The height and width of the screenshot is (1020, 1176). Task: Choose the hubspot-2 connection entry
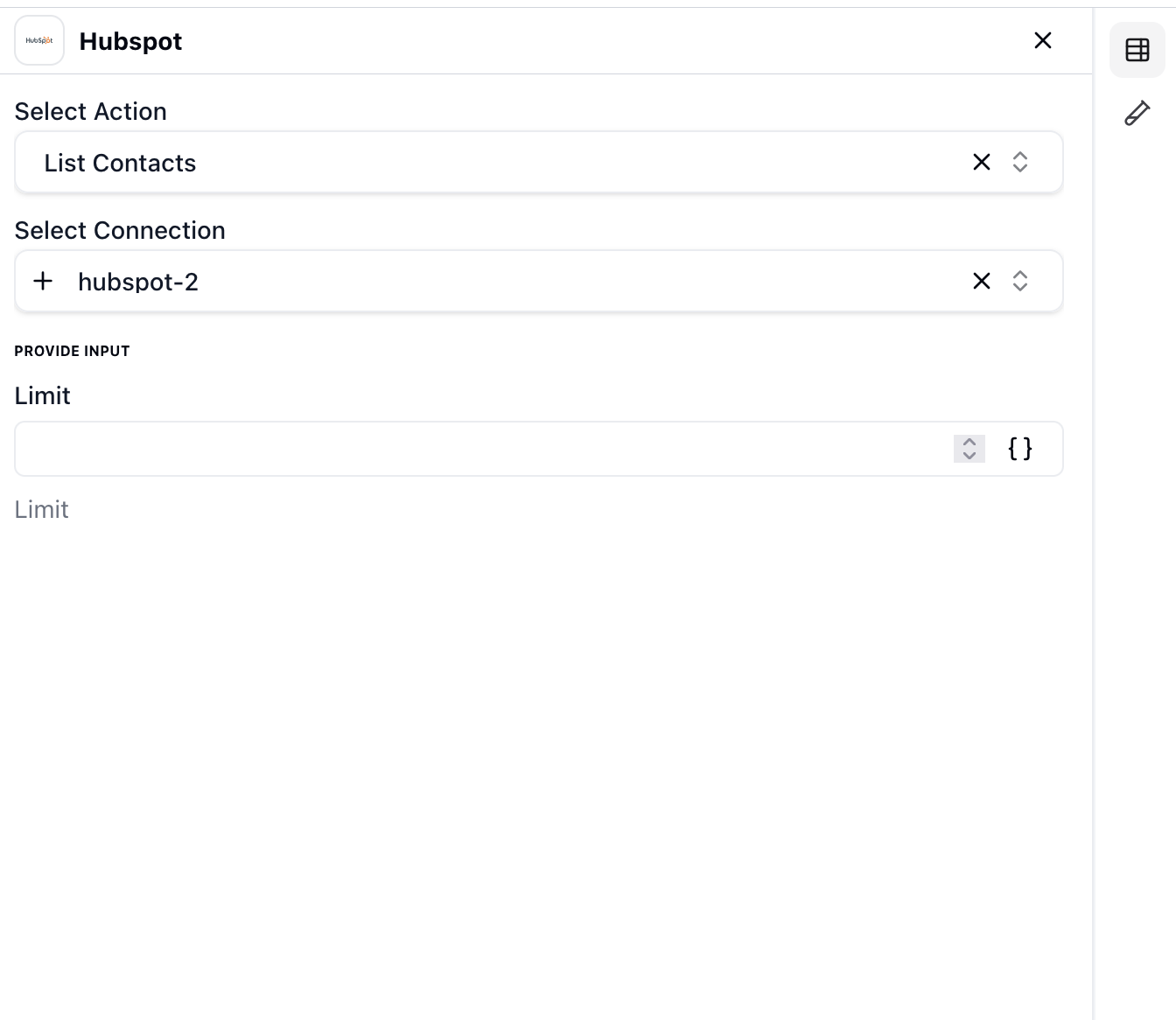(138, 282)
